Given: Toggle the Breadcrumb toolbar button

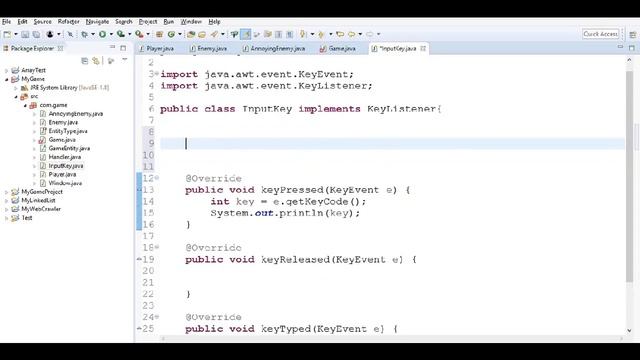Looking at the screenshot, I should 234,34.
